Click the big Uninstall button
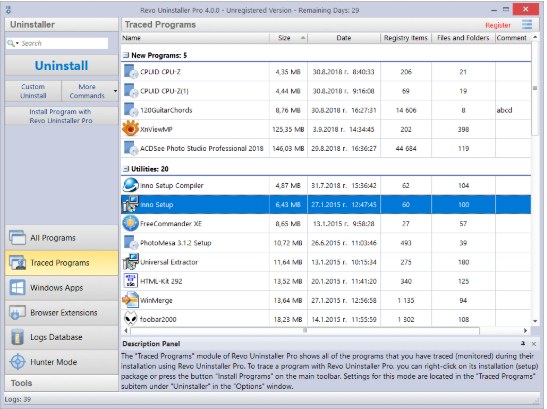This screenshot has width=547, height=409. point(62,66)
